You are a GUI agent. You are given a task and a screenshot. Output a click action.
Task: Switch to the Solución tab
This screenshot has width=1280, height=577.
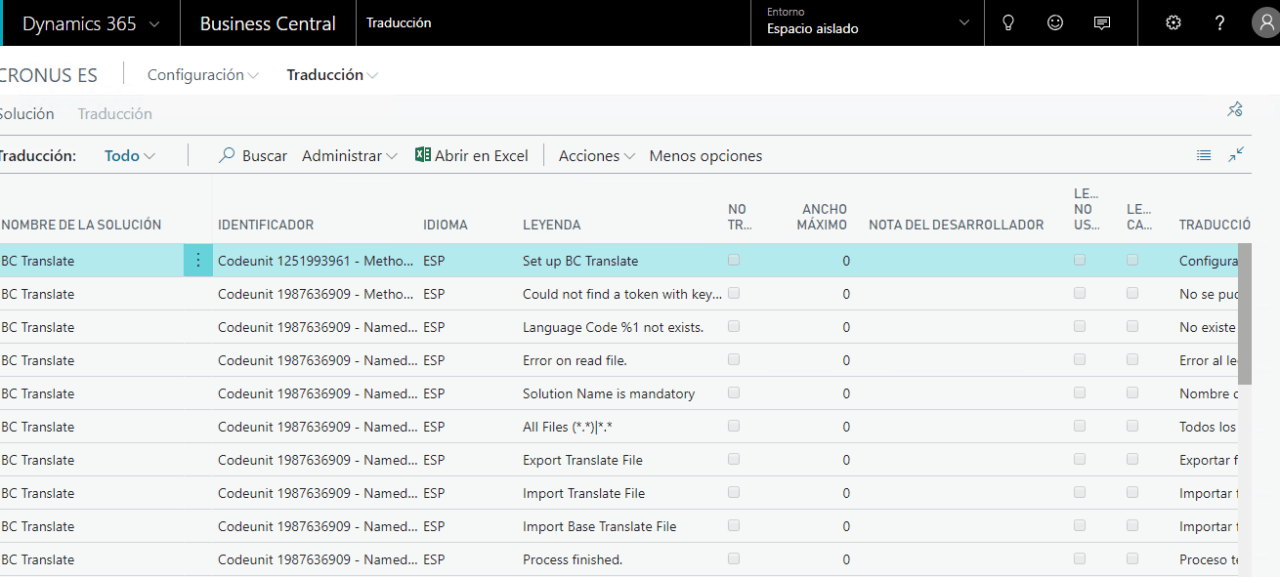pos(27,114)
